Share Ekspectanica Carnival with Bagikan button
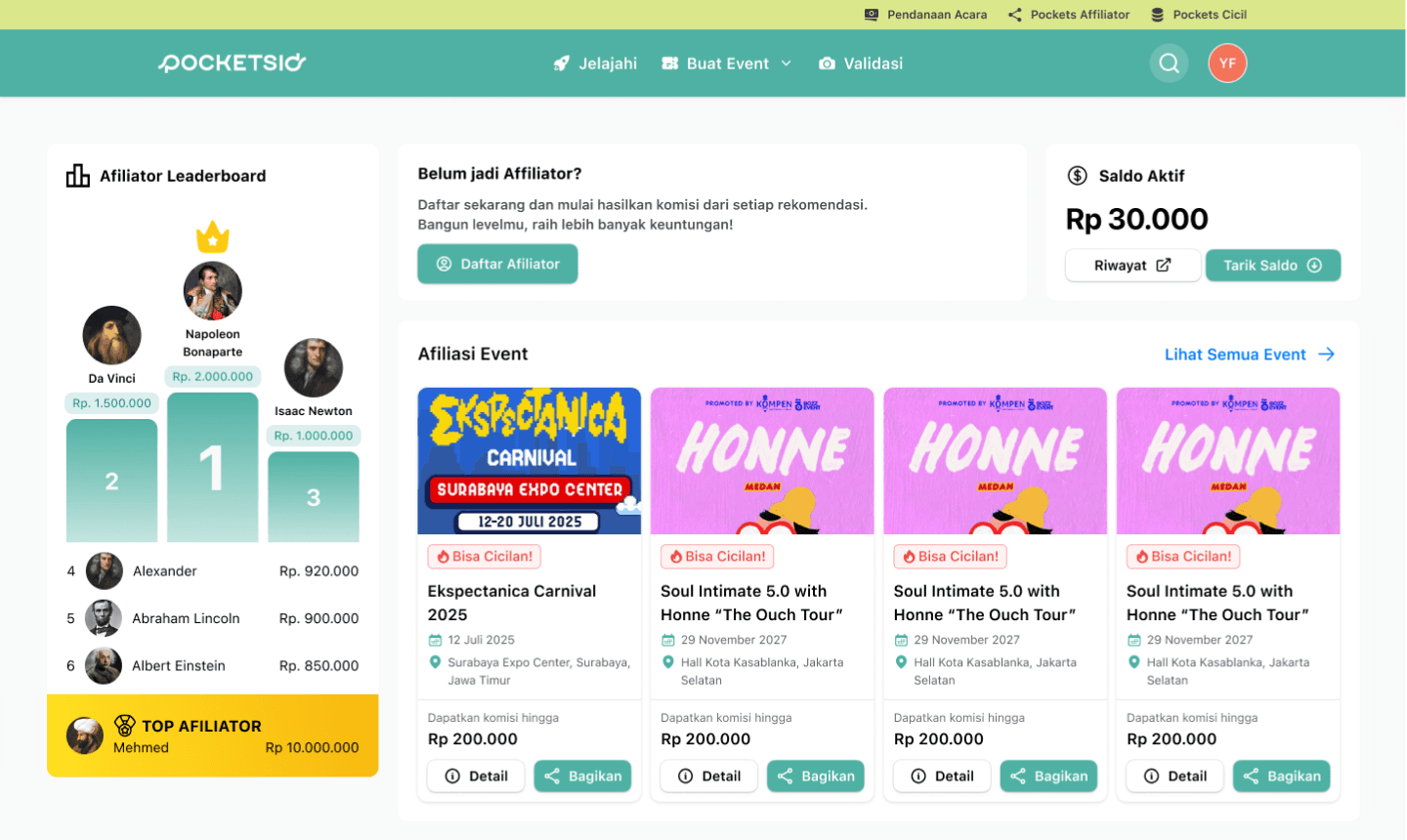The height and width of the screenshot is (840, 1407). [582, 777]
